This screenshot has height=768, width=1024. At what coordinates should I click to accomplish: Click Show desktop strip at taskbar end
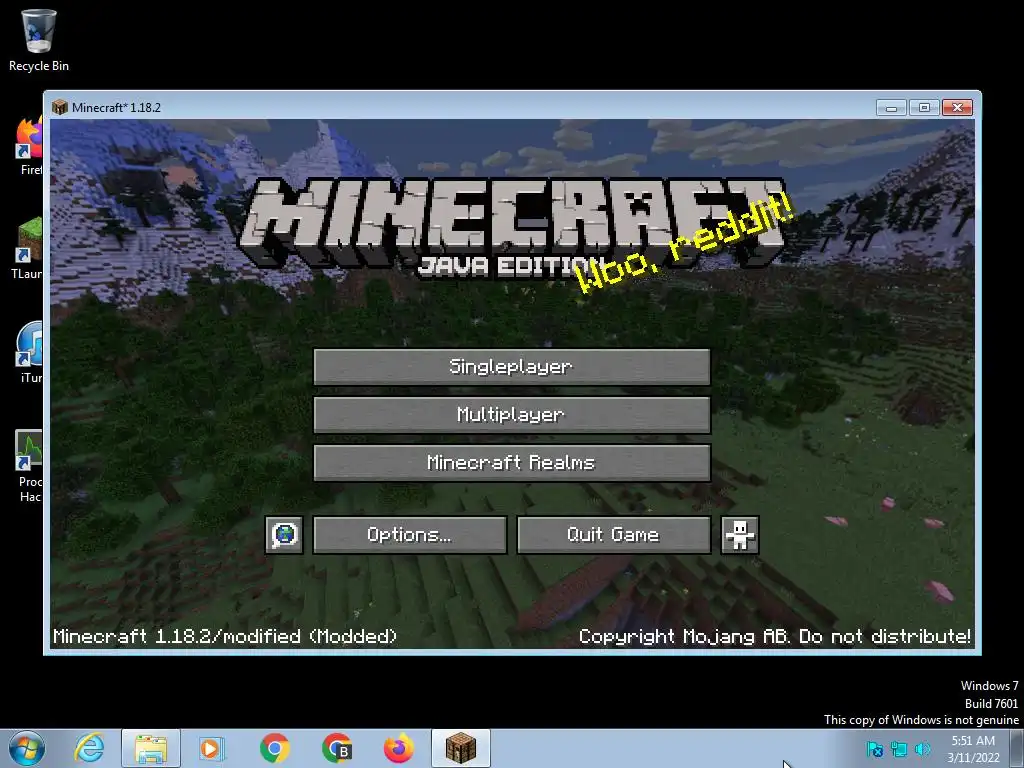1017,749
